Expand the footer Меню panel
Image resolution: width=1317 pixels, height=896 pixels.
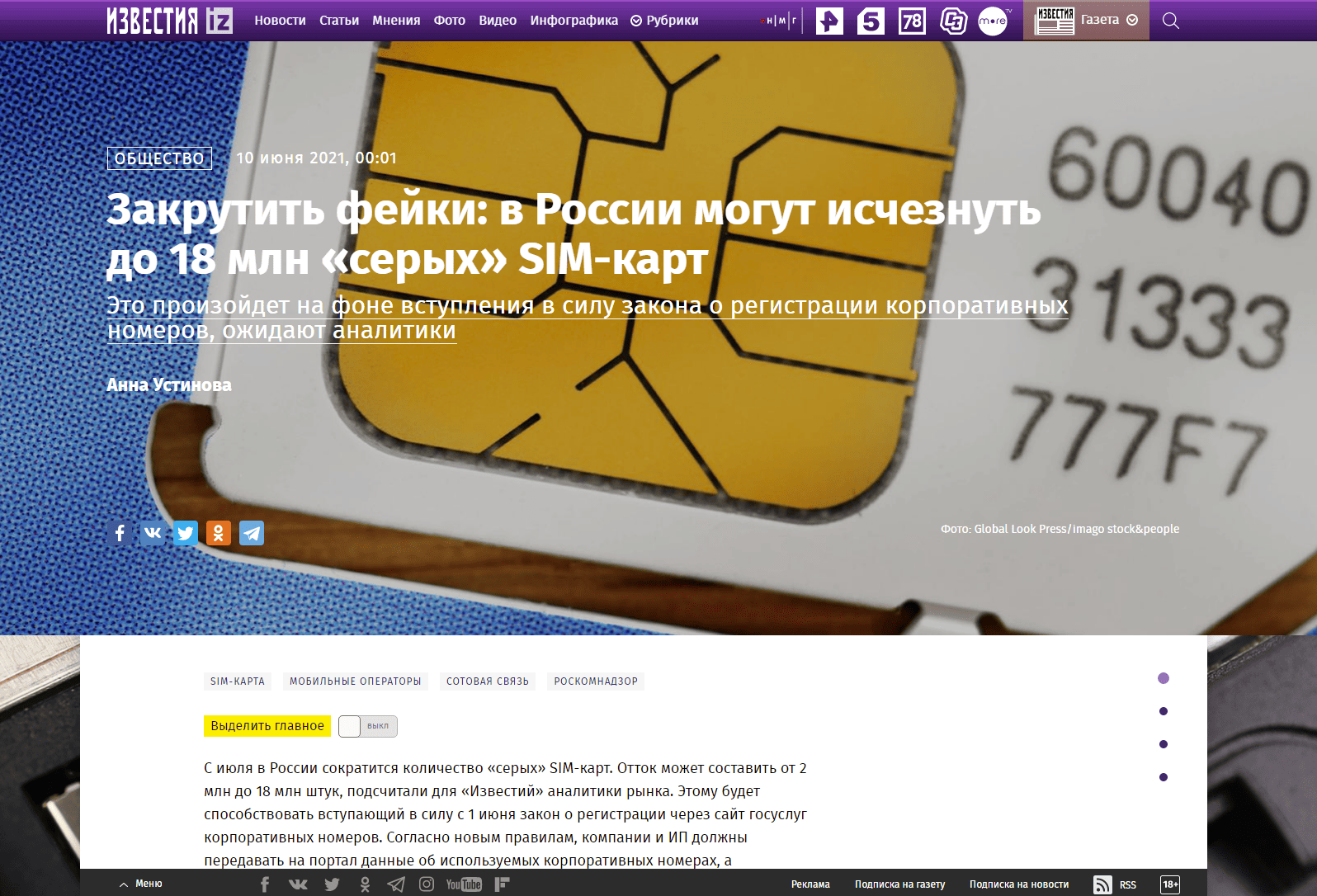coord(141,884)
